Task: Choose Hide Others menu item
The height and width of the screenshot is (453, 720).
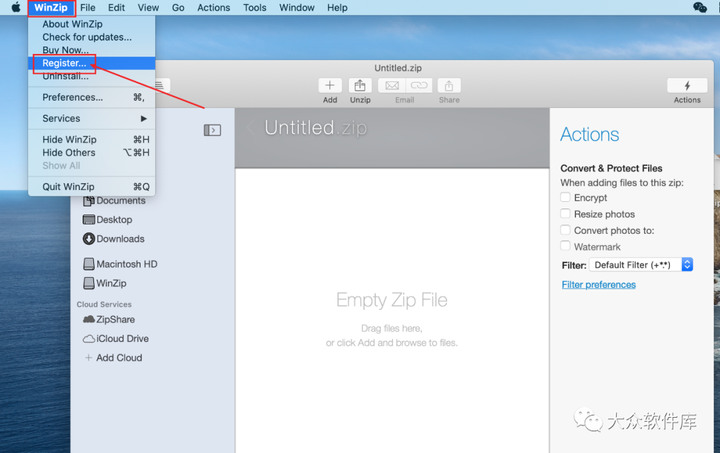Action: point(91,152)
